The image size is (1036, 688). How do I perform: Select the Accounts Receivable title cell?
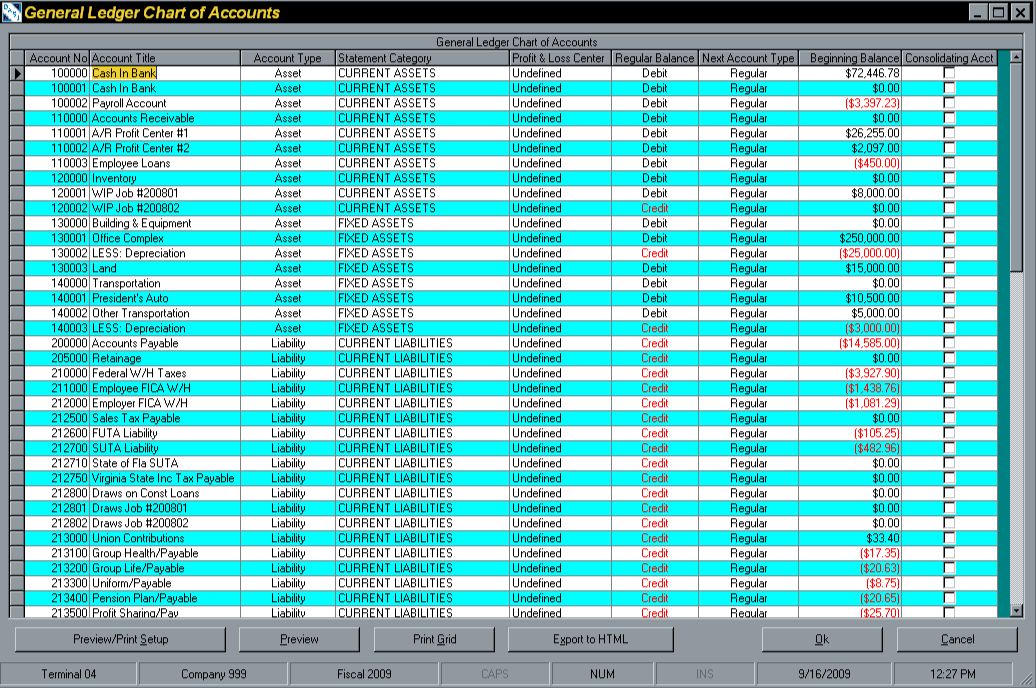165,118
